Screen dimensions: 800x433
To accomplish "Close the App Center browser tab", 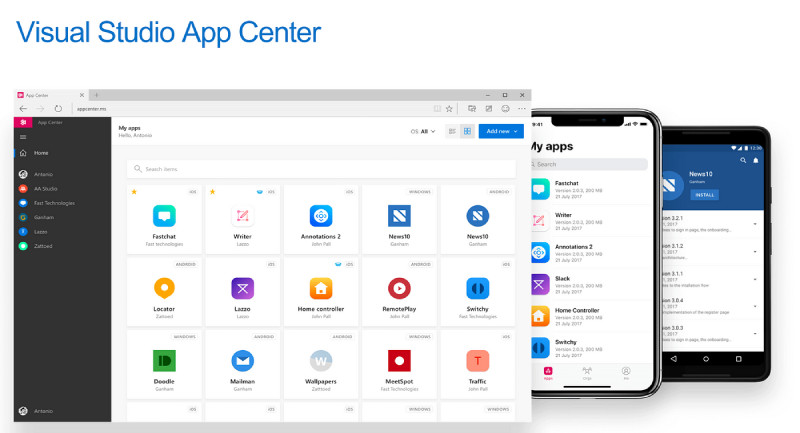I will tap(82, 95).
